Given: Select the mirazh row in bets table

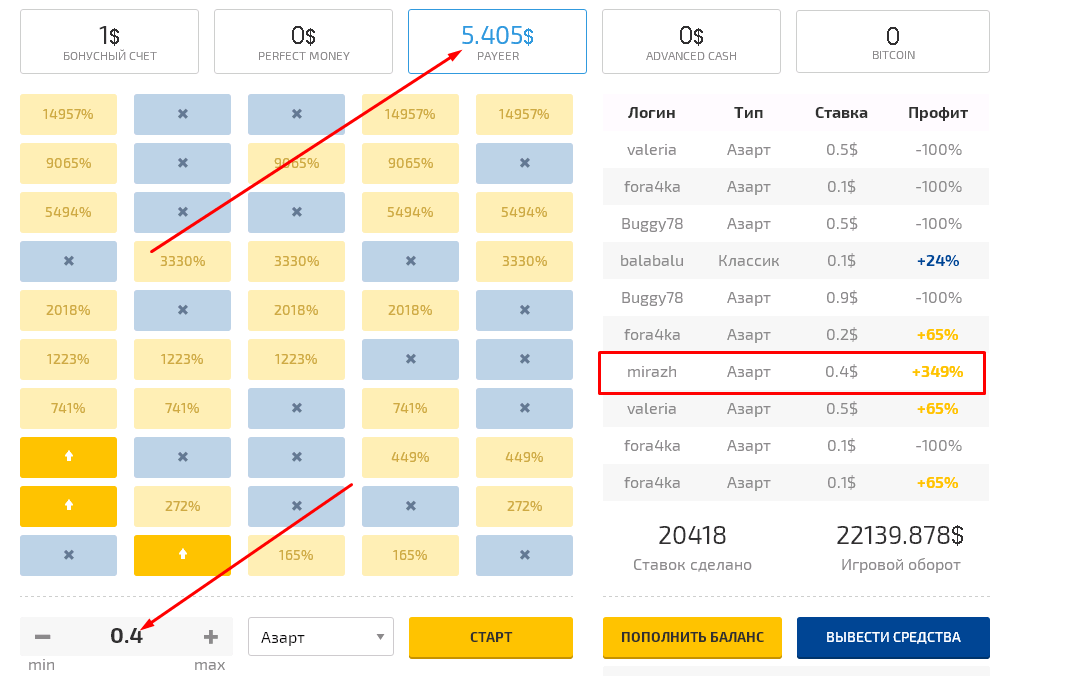Looking at the screenshot, I should pyautogui.click(x=792, y=372).
